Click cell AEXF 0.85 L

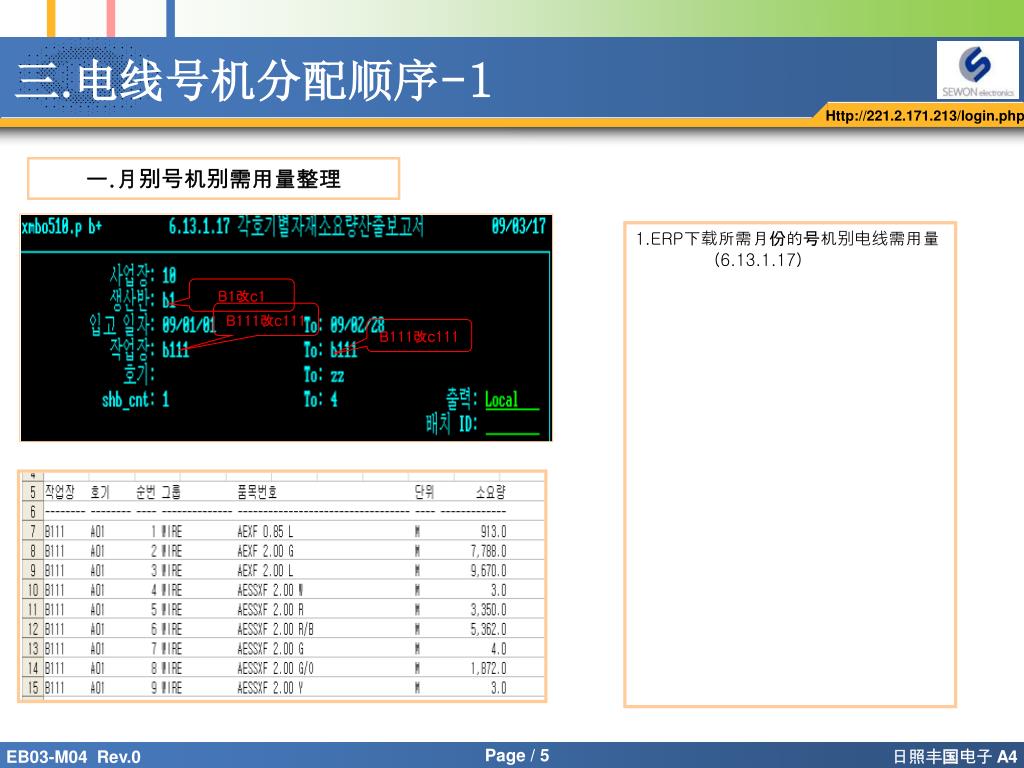[265, 532]
